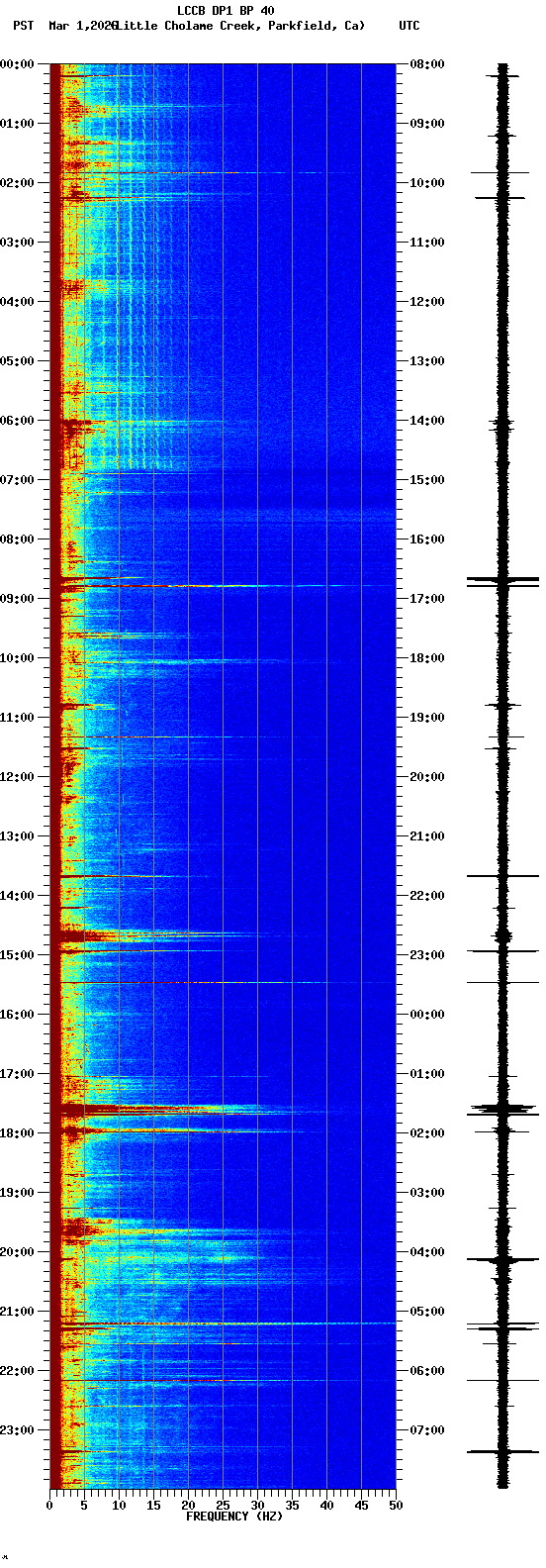The image size is (546, 1568).
Task: Click the large seismogram burst near 01:35 UTC
Action: (x=502, y=1109)
